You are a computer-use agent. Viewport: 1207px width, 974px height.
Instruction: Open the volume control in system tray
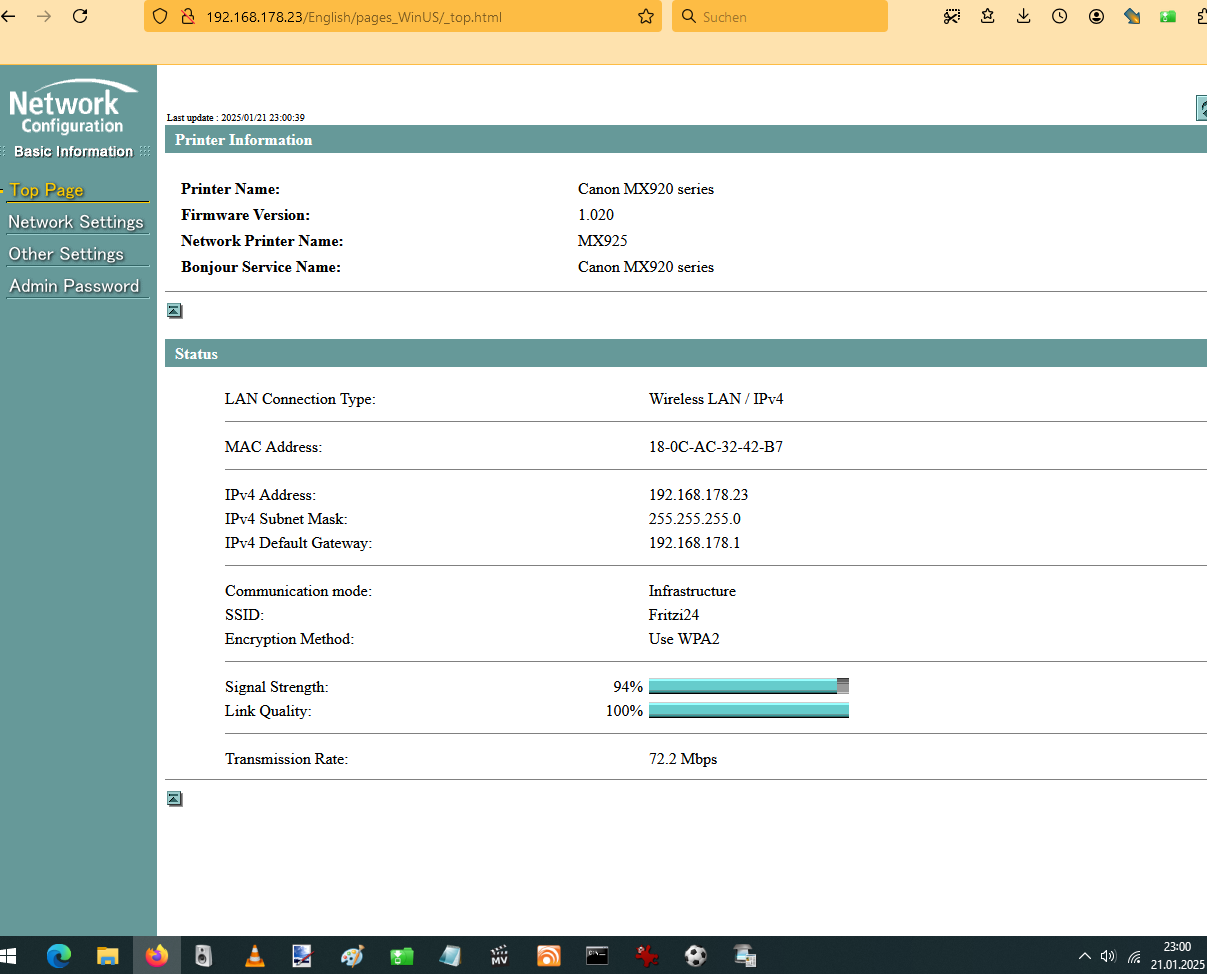[1108, 956]
